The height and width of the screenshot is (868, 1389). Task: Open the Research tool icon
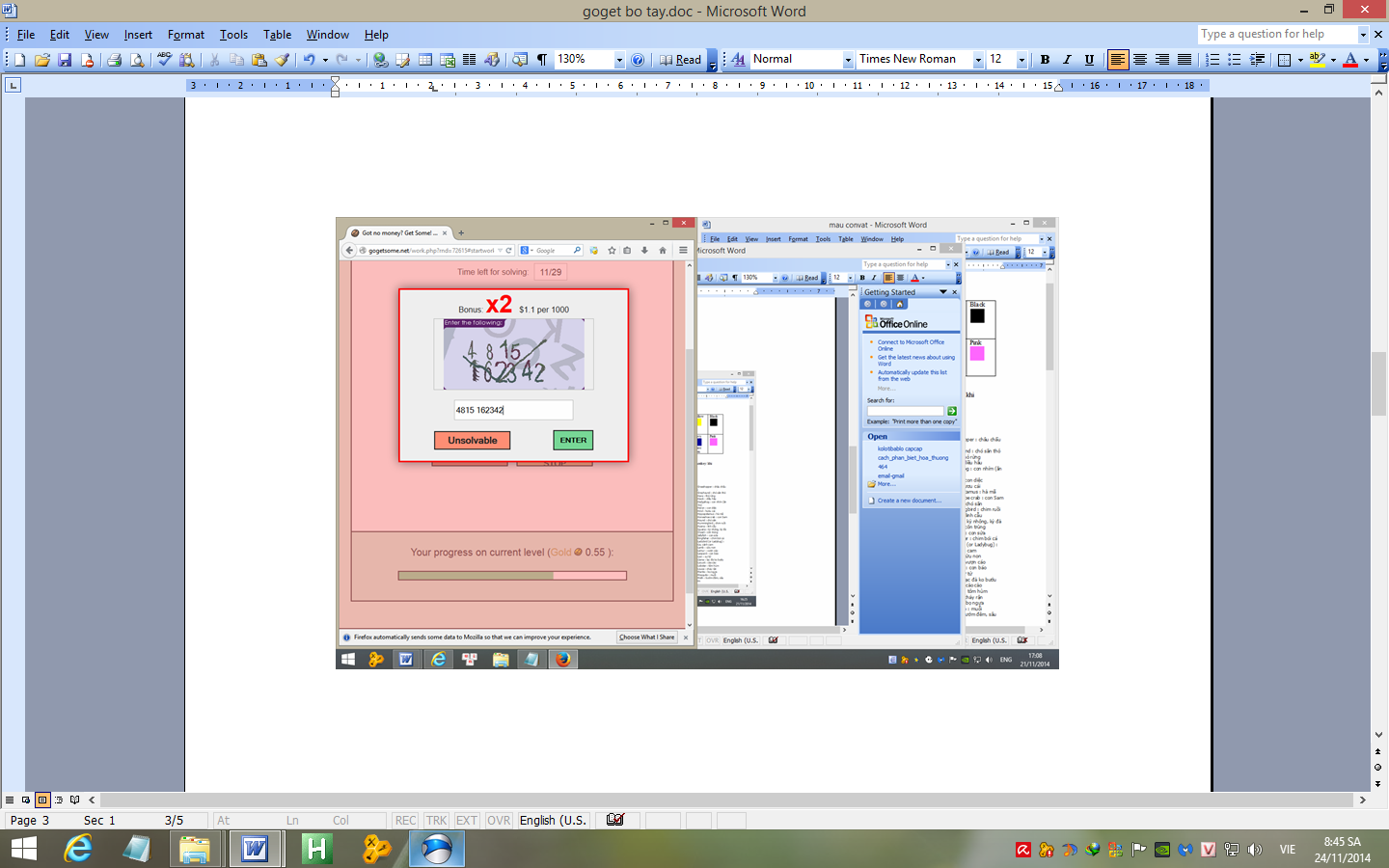(186, 60)
